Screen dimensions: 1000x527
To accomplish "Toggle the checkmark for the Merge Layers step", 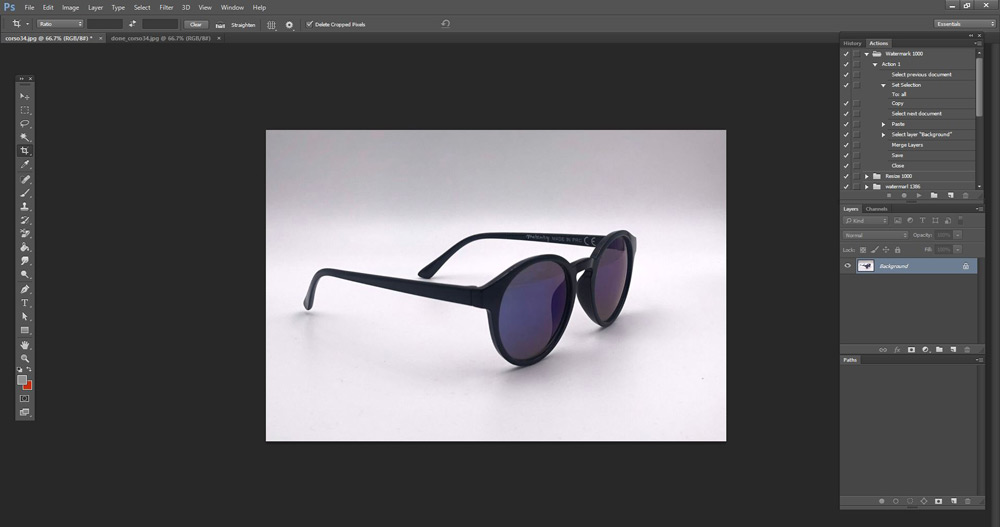I will 846,145.
